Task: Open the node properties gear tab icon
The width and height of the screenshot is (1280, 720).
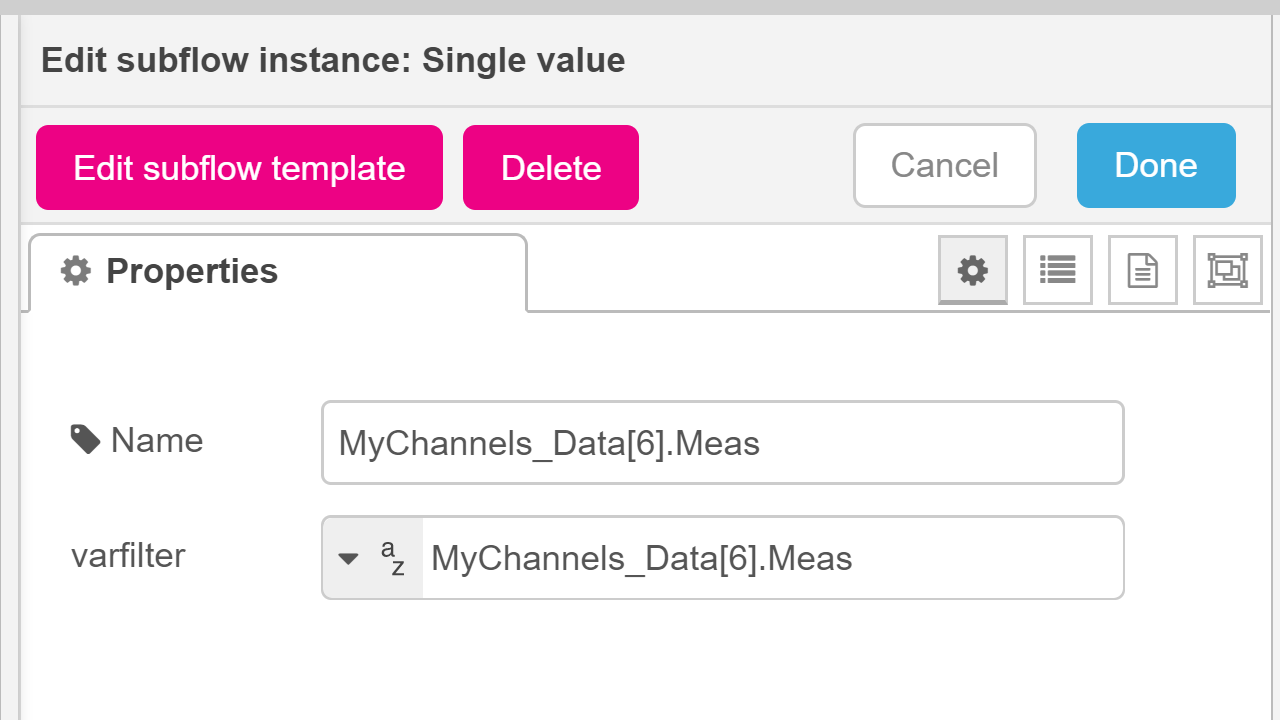Action: coord(972,270)
